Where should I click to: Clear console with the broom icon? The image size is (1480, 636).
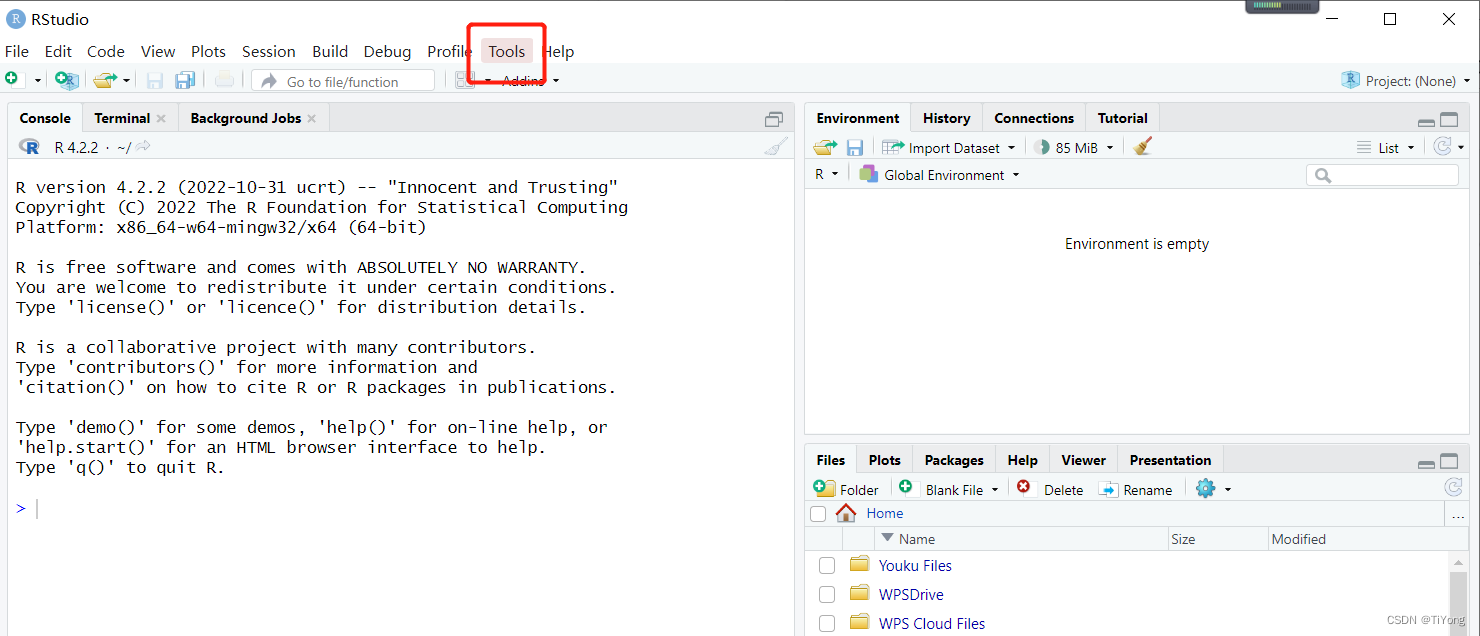[x=776, y=147]
